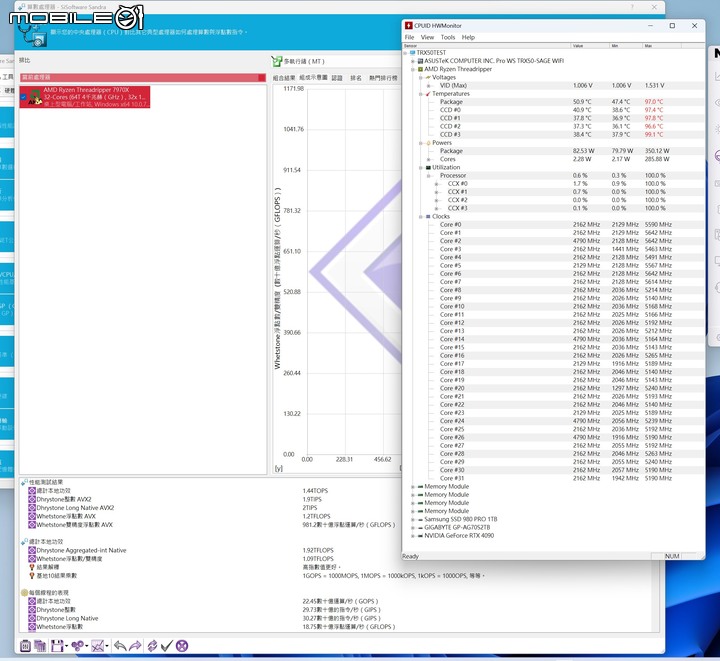Open the File menu in HWMonitor
Image resolution: width=720 pixels, height=661 pixels.
pyautogui.click(x=409, y=37)
